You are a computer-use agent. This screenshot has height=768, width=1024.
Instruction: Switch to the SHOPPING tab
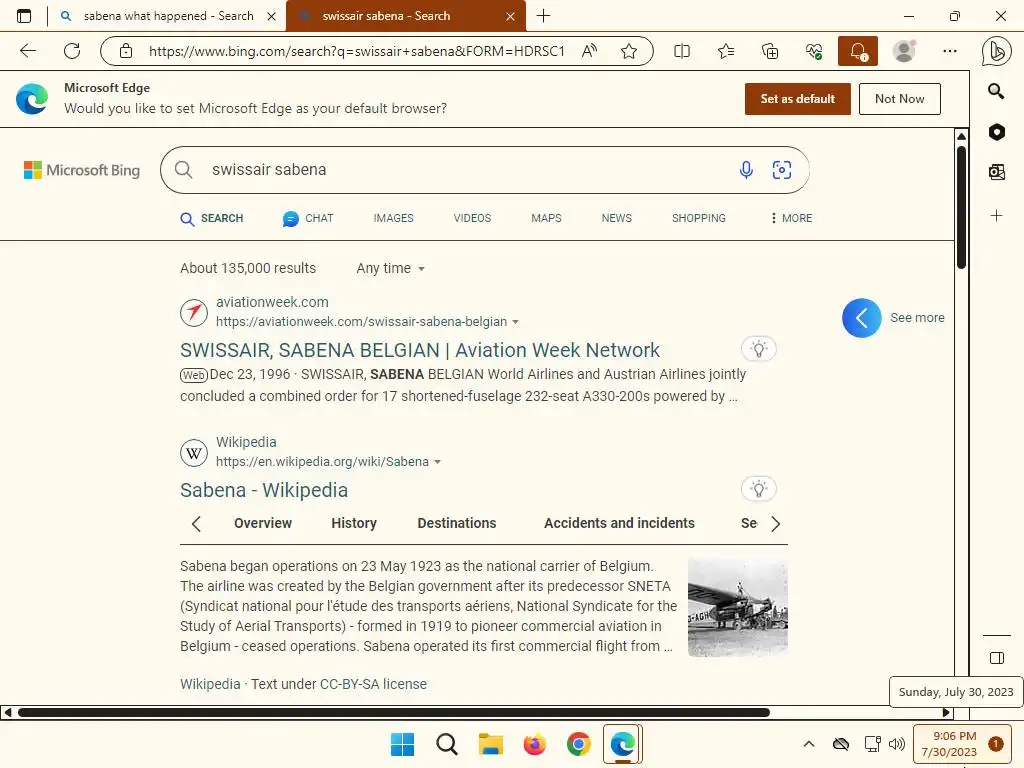(699, 218)
